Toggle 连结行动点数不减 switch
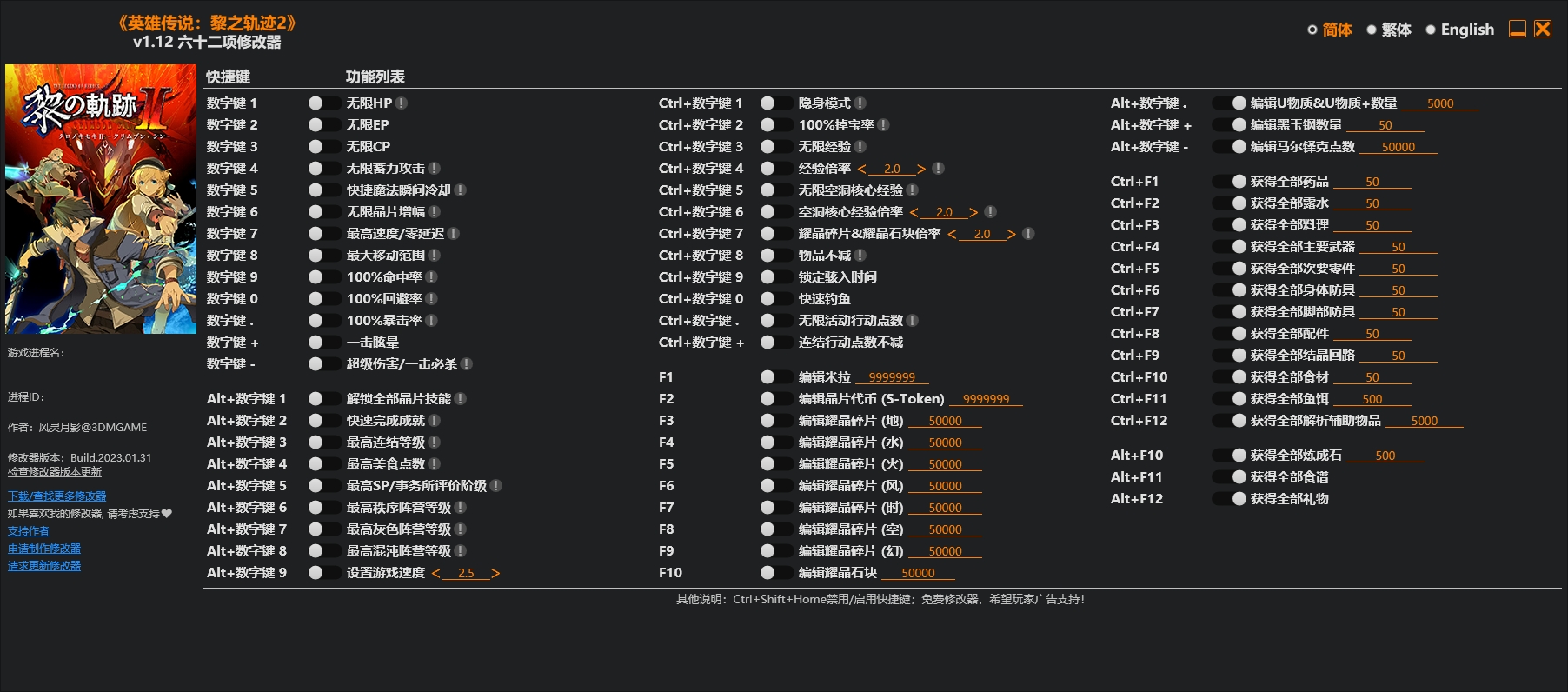This screenshot has height=692, width=1568. click(776, 342)
